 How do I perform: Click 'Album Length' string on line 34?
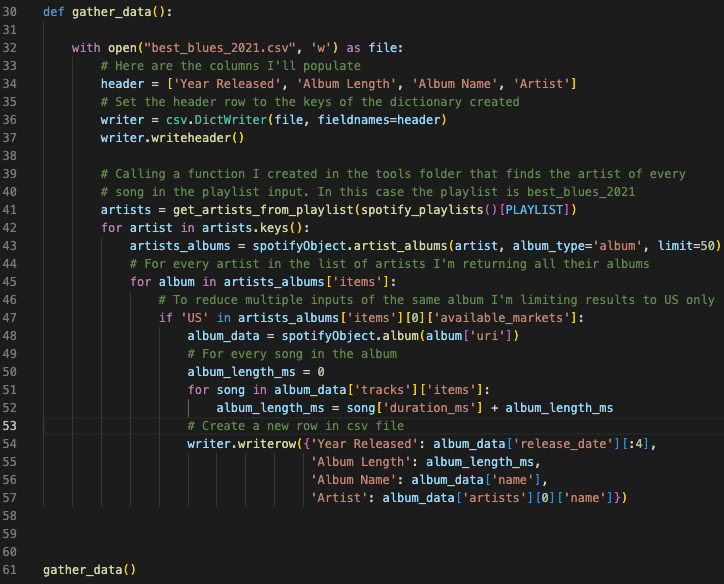[346, 84]
